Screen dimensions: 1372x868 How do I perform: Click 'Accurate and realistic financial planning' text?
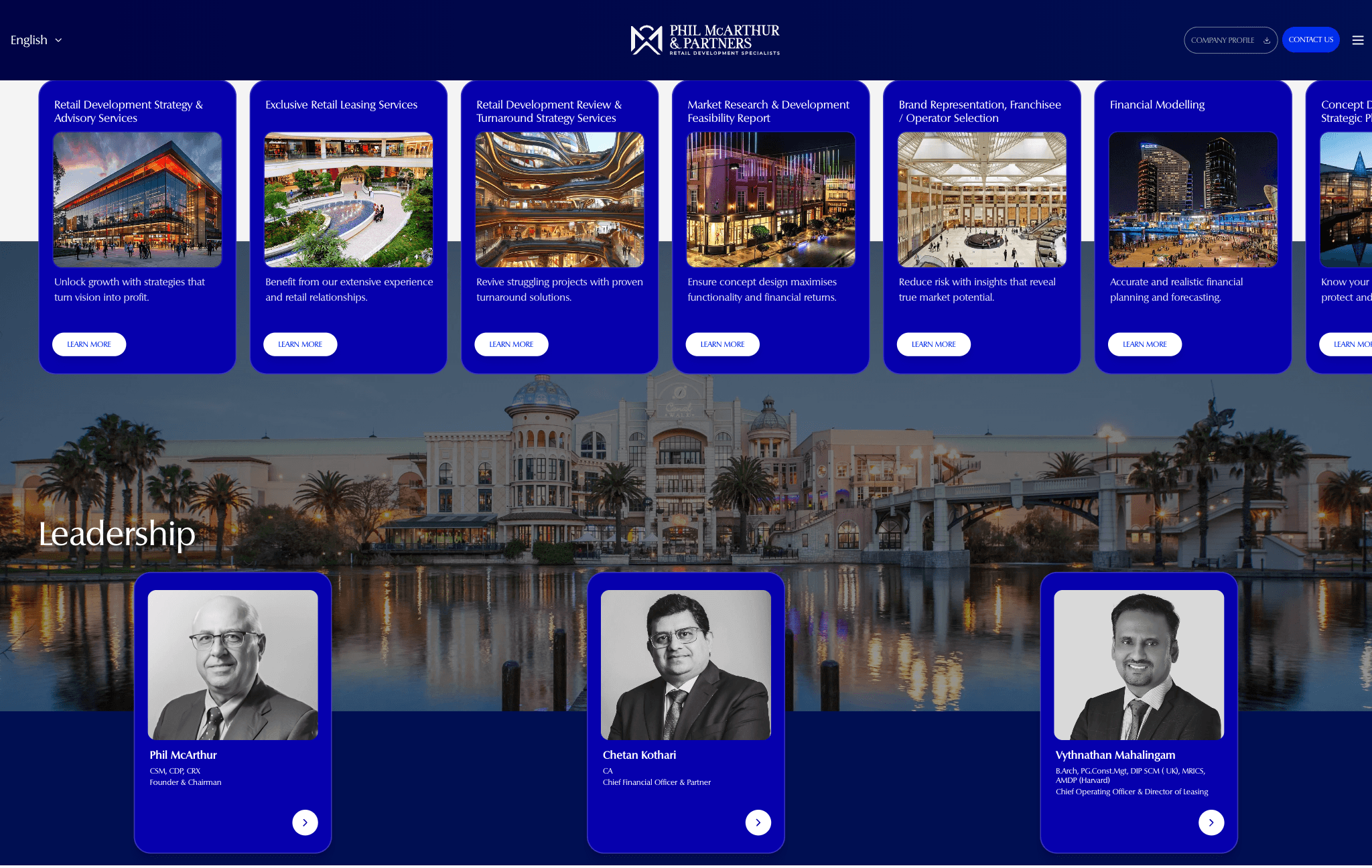(x=1176, y=289)
